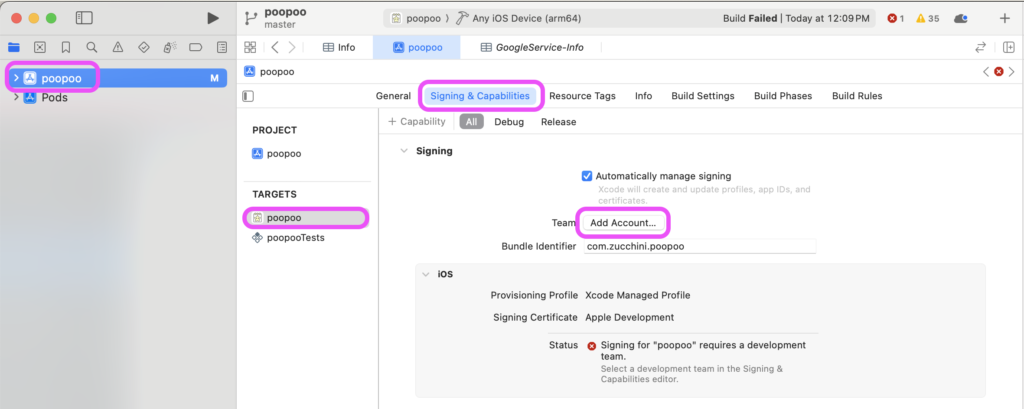Switch to the Info editor tab
1024x409 pixels.
(x=339, y=47)
